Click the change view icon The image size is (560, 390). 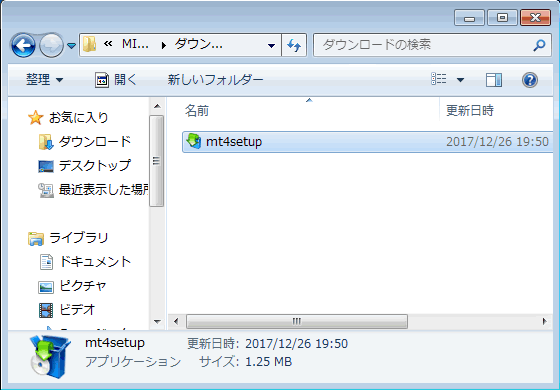click(439, 79)
